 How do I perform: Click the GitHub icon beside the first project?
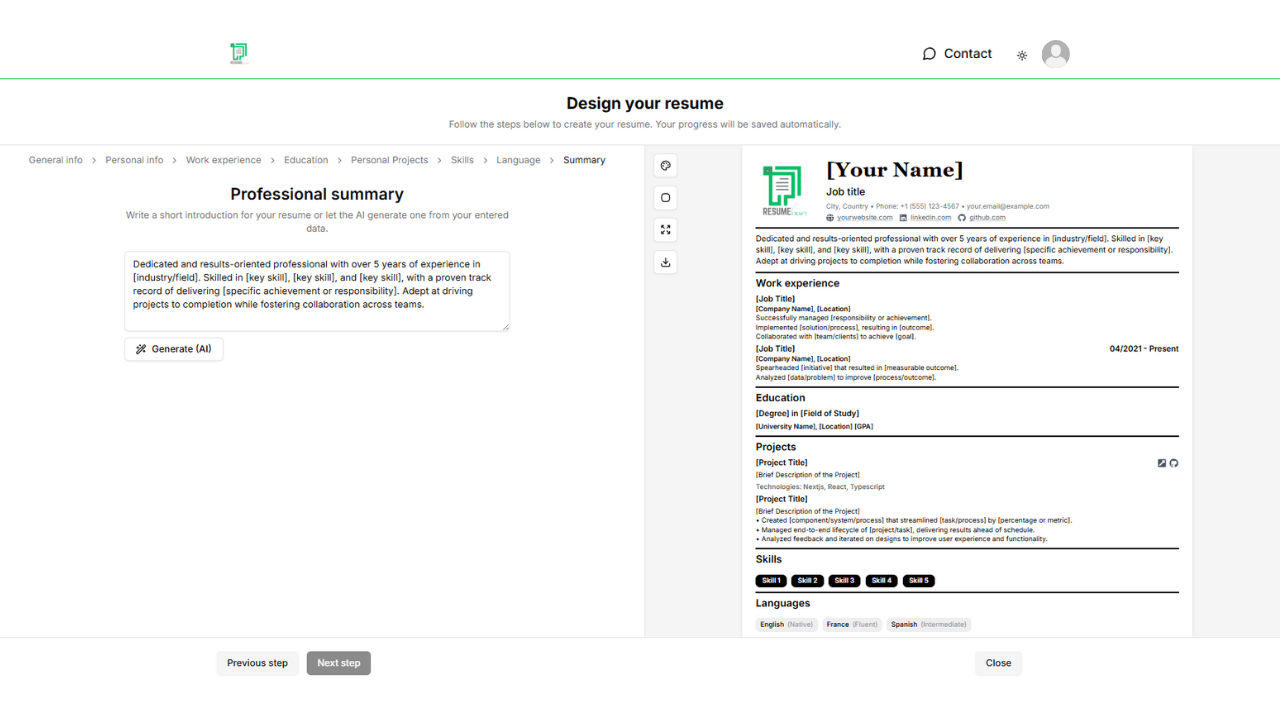coord(1174,463)
